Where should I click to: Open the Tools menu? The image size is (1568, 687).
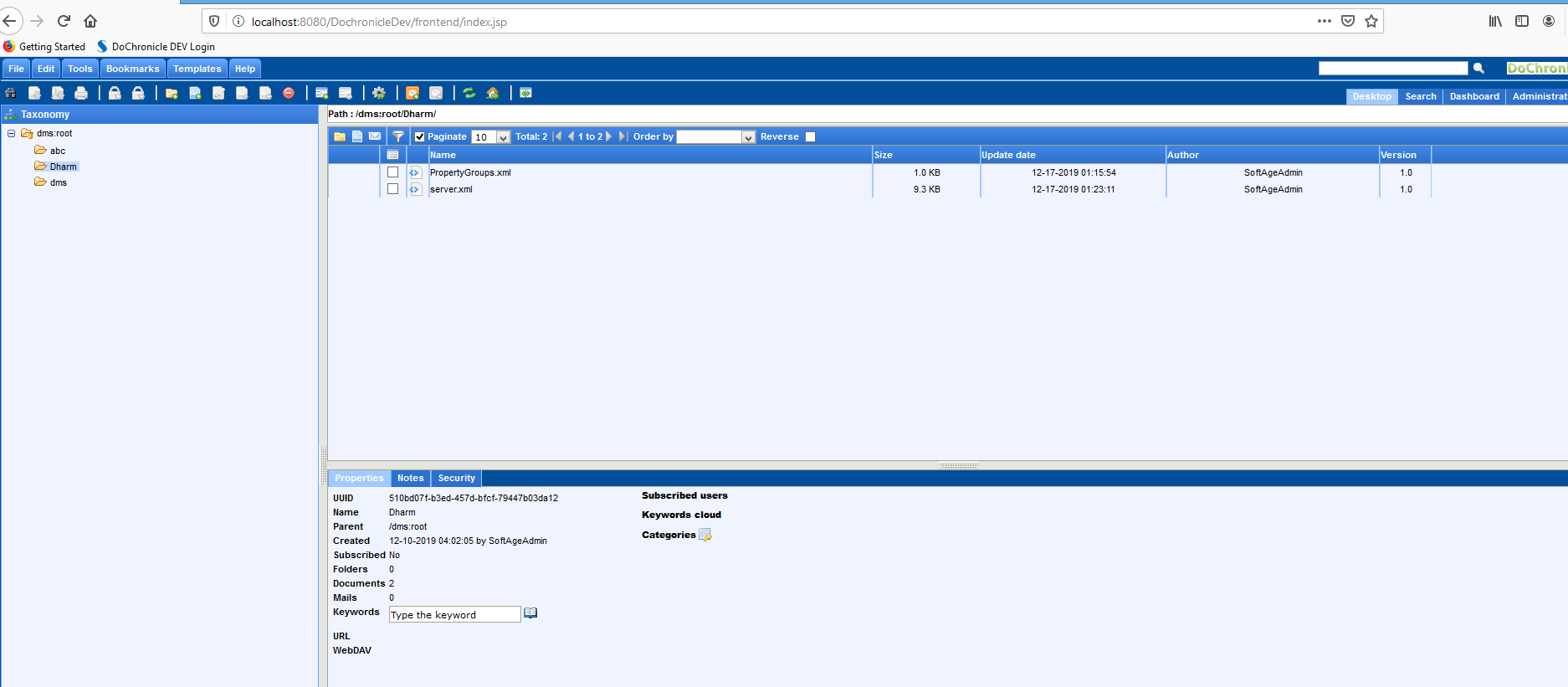point(79,69)
